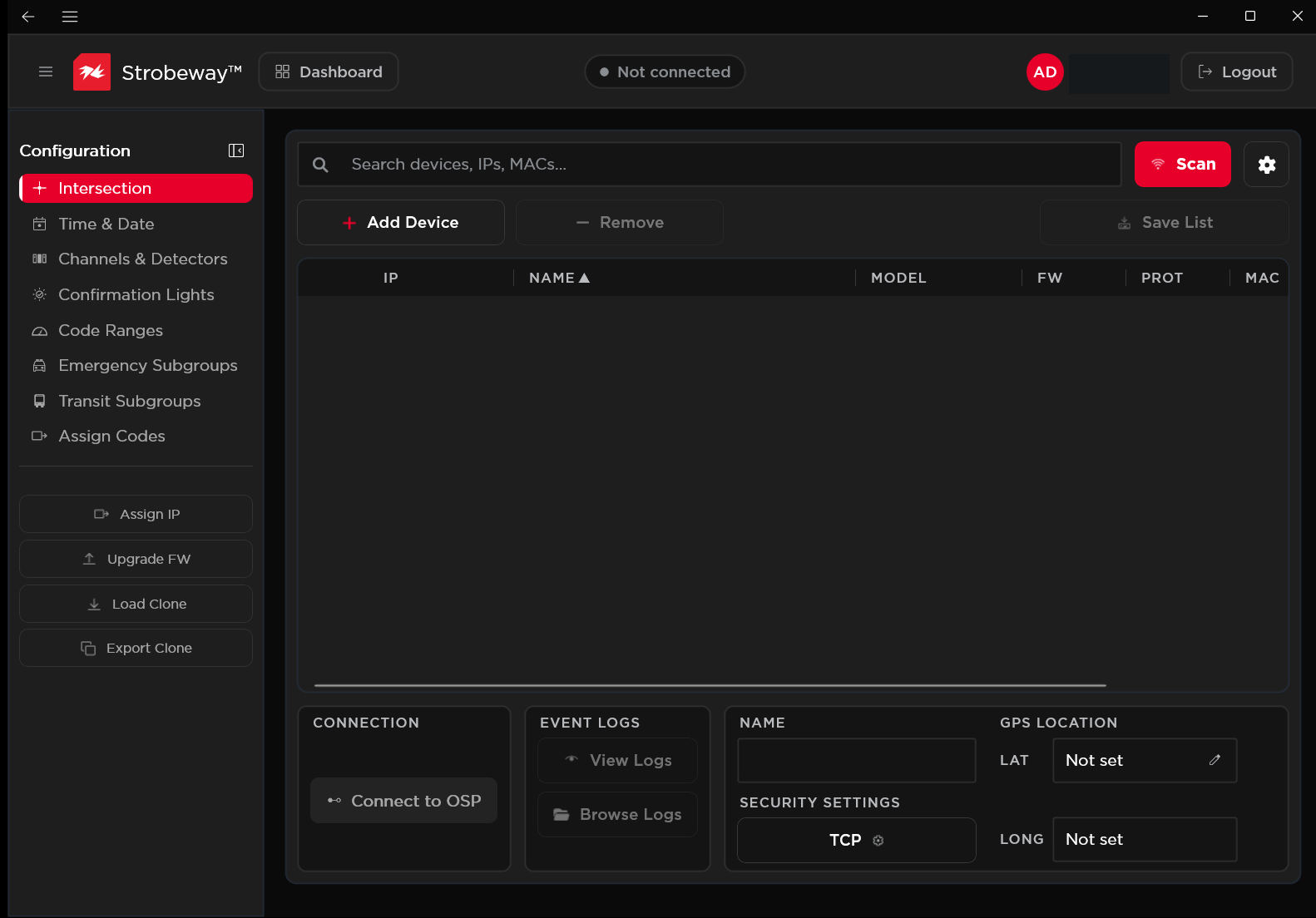Open Emergency Subgroups section
This screenshot has width=1316, height=918.
point(136,365)
